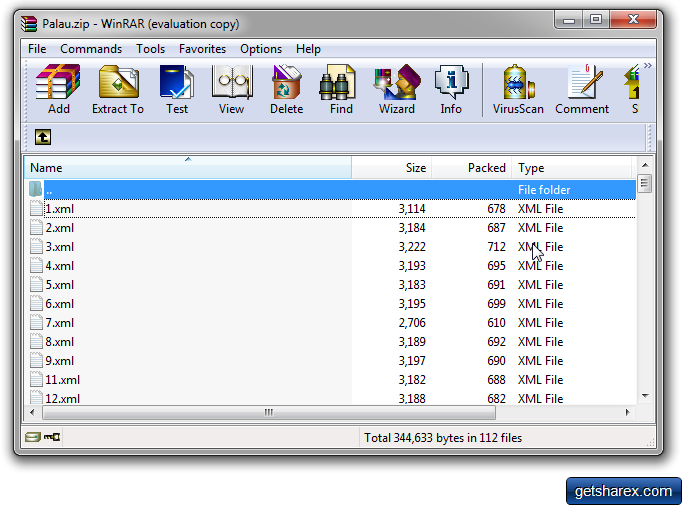Open the Tools menu

[x=150, y=49]
